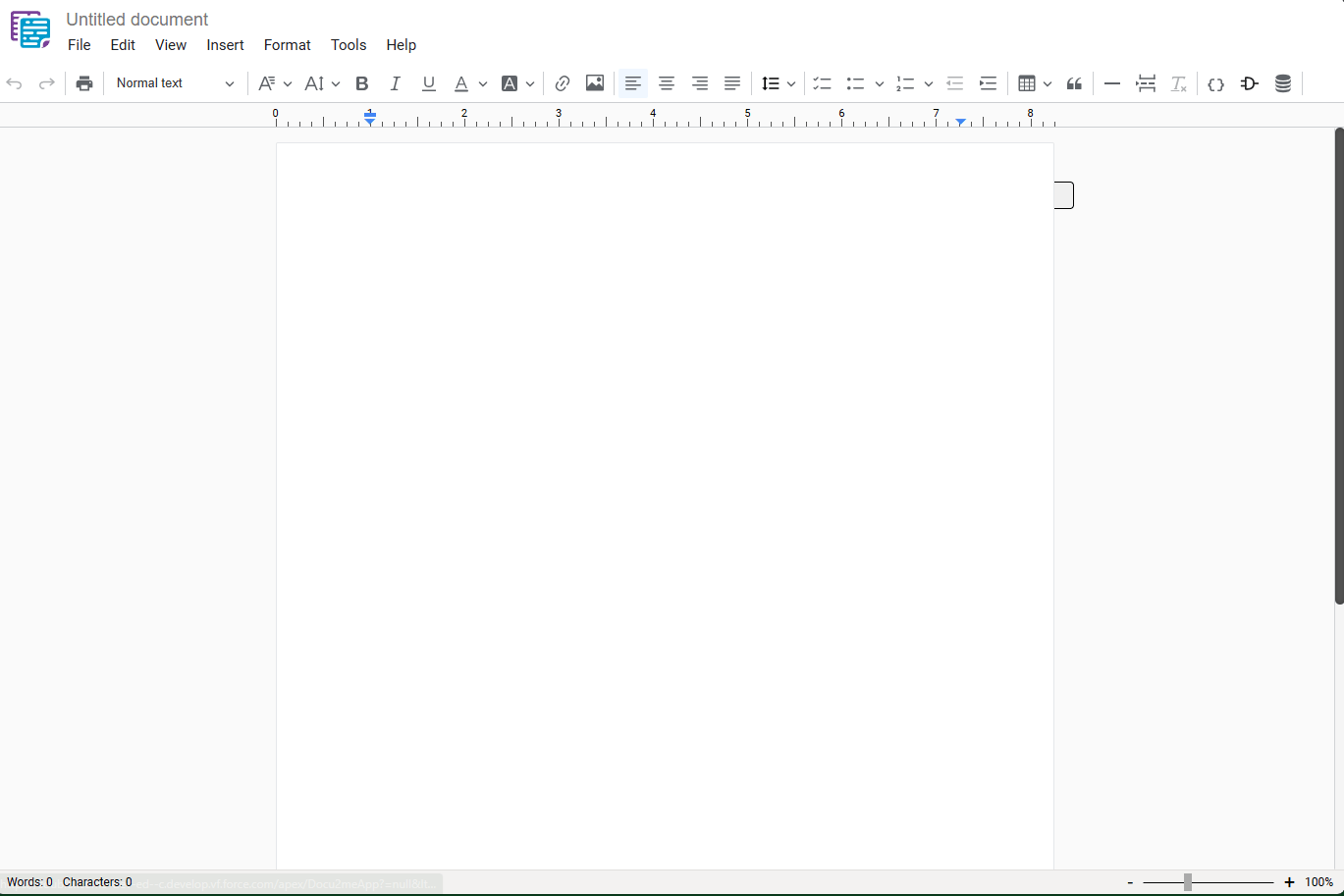
Task: Click the font size icon
Action: click(314, 83)
